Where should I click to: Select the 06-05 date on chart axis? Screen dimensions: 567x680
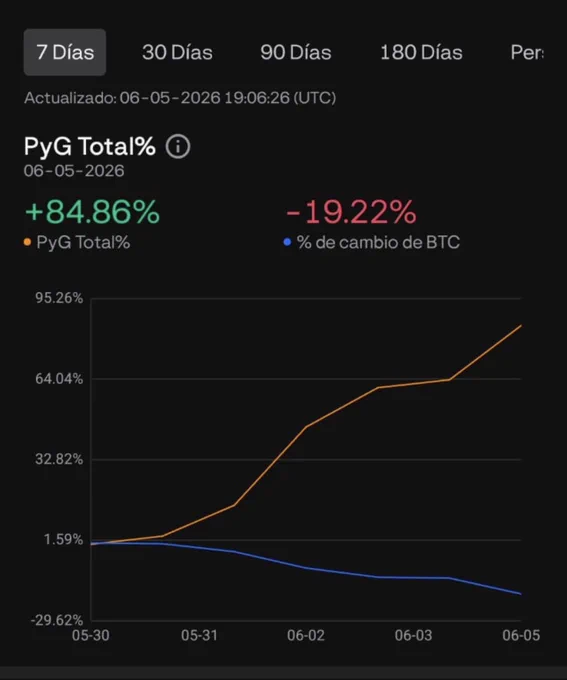click(x=521, y=635)
